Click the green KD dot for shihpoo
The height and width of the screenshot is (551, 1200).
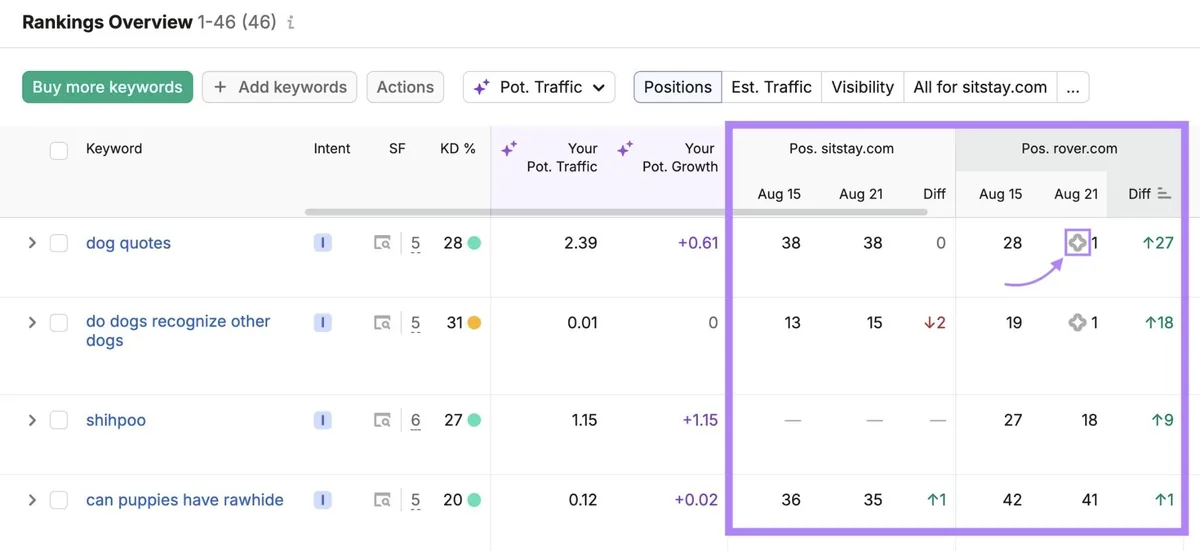click(x=474, y=420)
